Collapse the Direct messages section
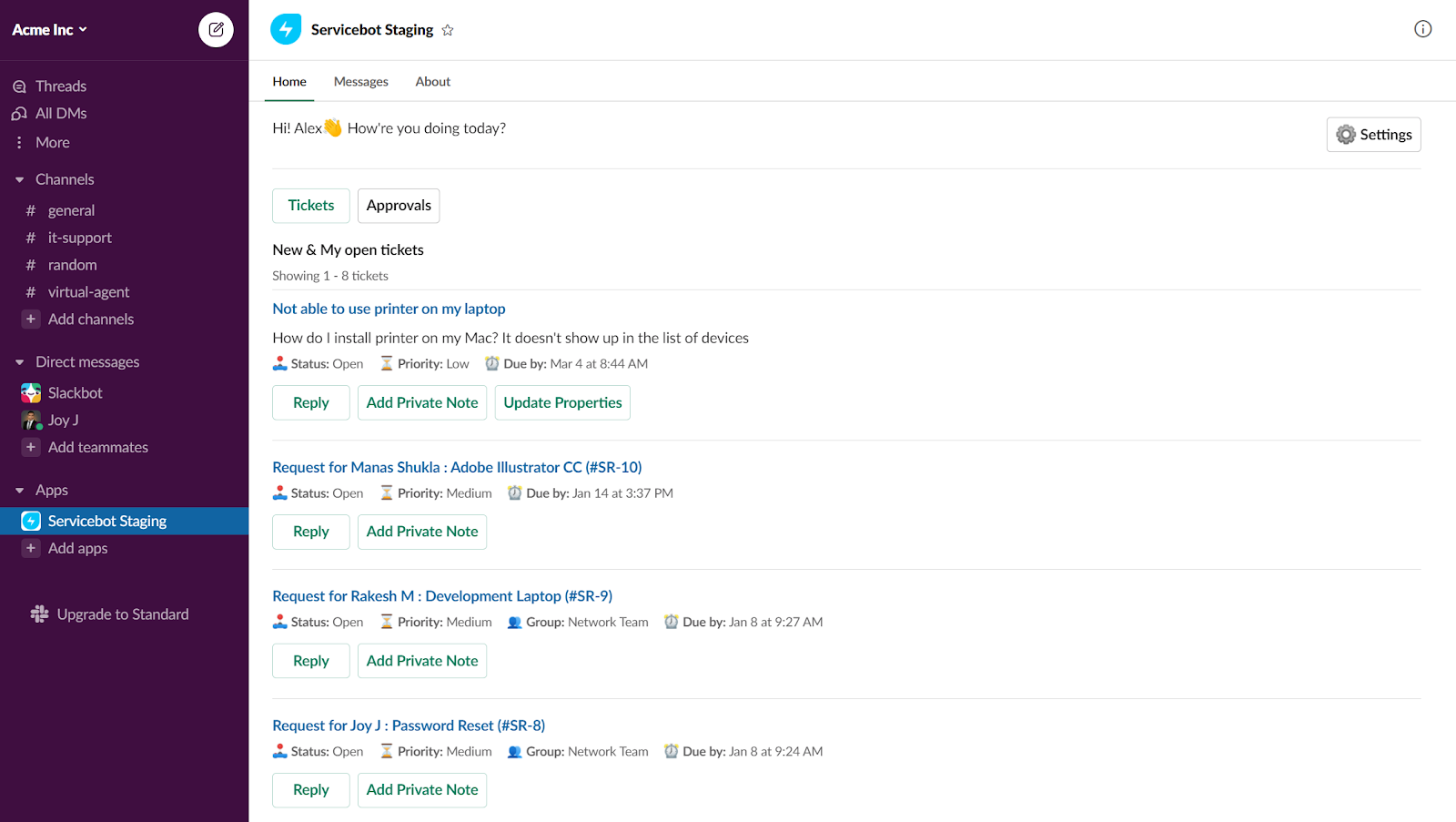The width and height of the screenshot is (1456, 822). tap(19, 362)
